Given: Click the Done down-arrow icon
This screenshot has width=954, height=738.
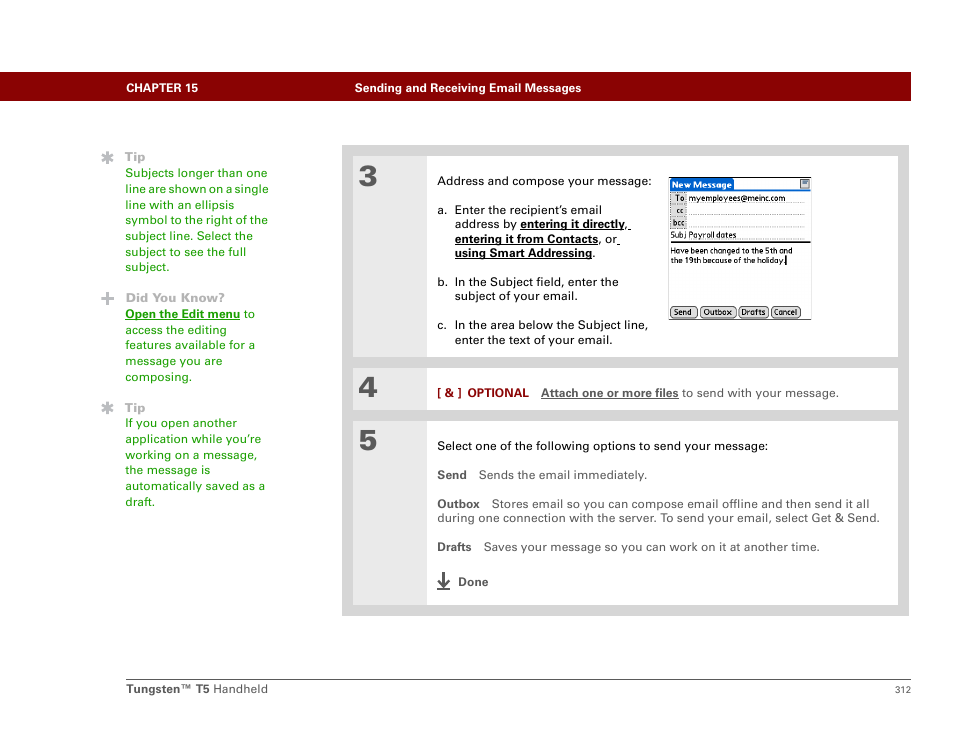Looking at the screenshot, I should coord(444,581).
